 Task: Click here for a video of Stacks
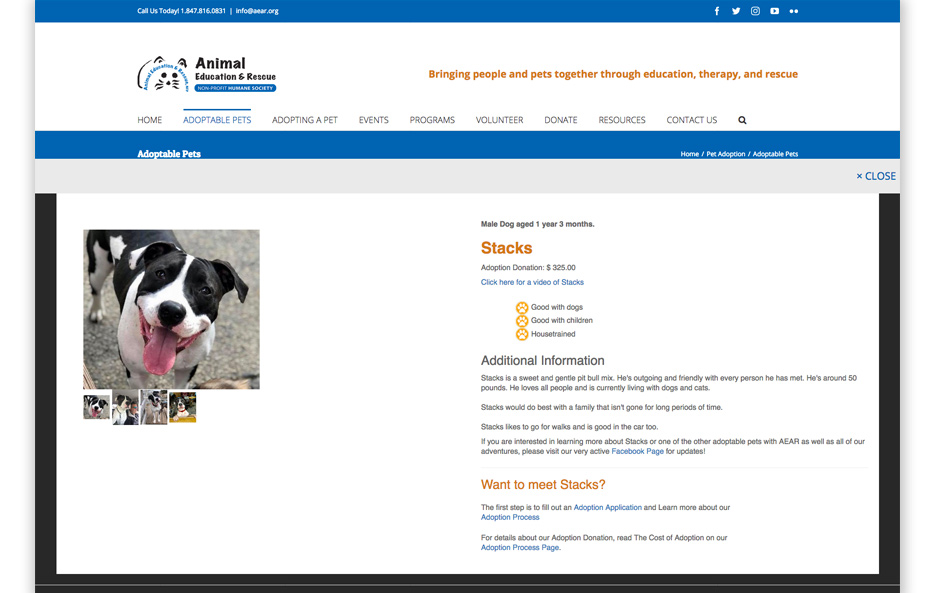click(x=531, y=282)
